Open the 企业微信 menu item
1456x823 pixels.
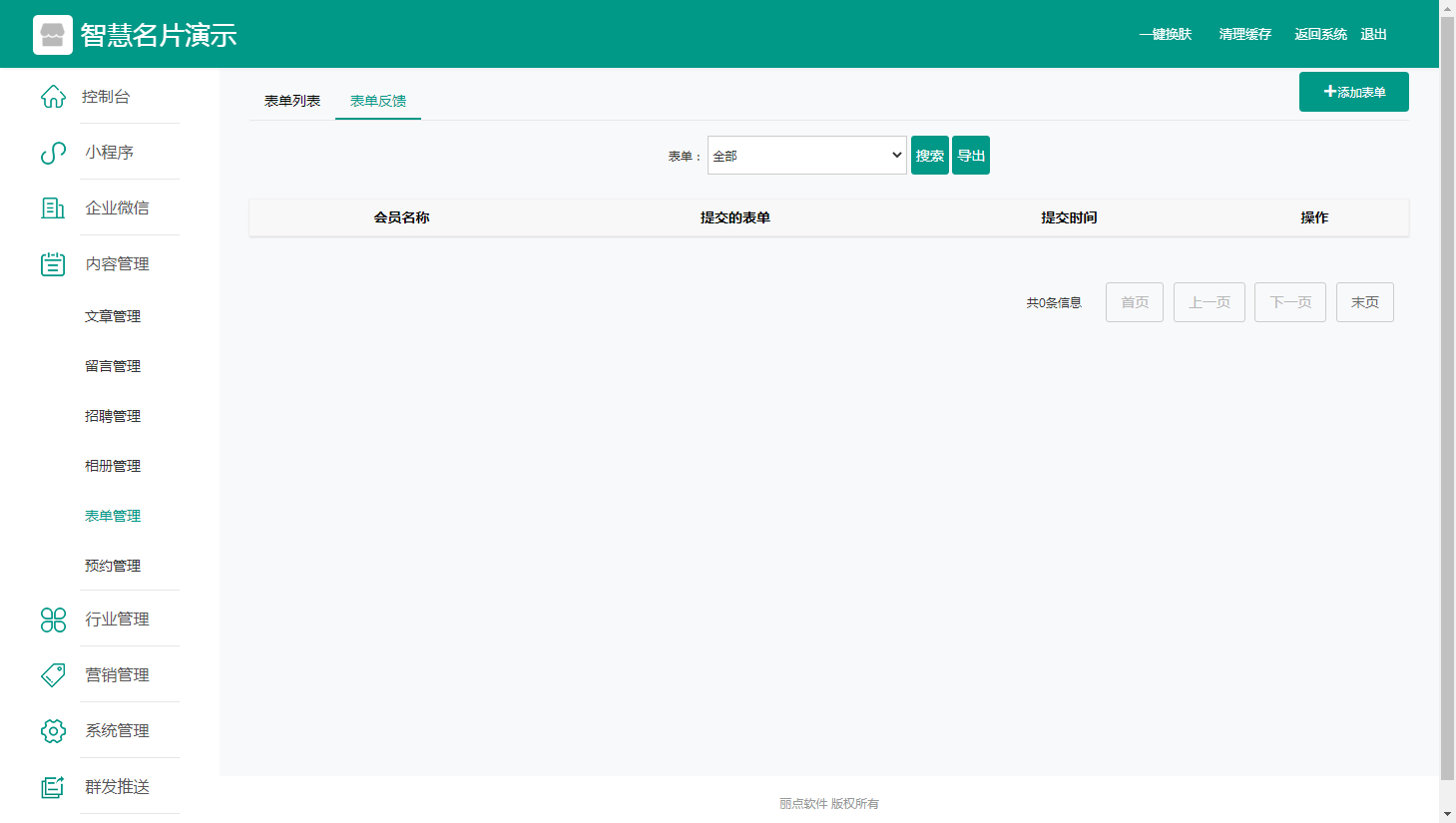117,207
